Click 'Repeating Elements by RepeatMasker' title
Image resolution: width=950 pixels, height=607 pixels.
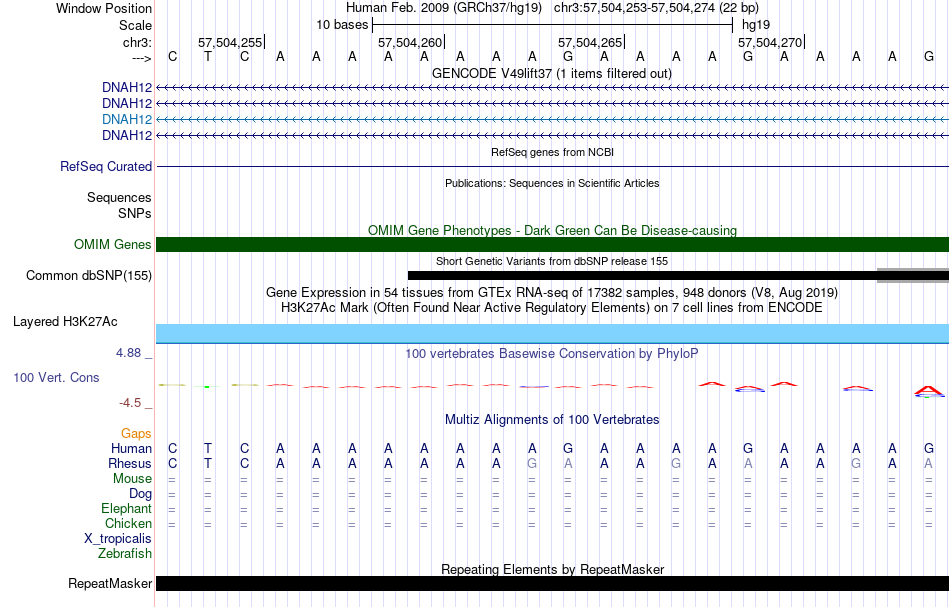click(553, 569)
